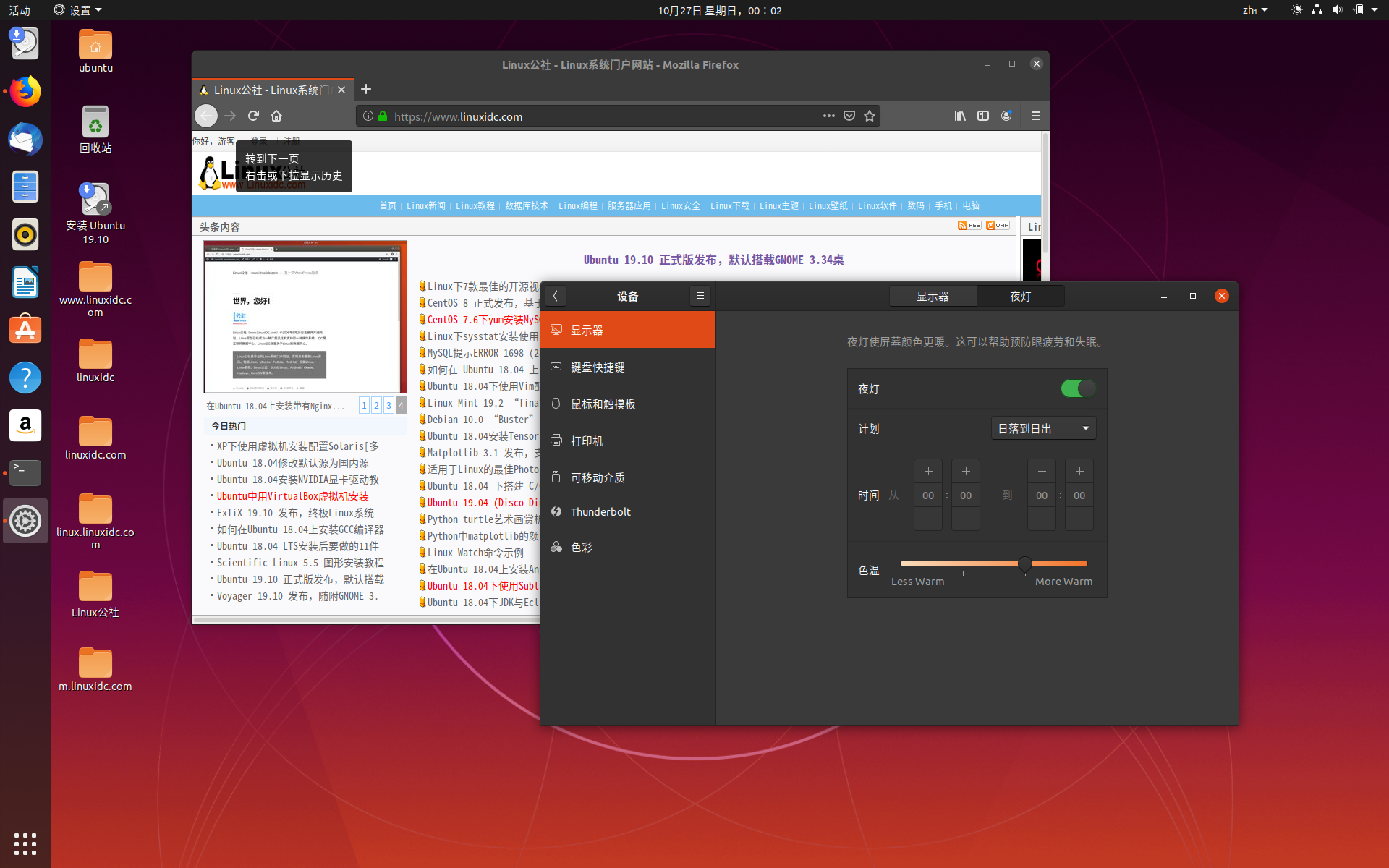The height and width of the screenshot is (868, 1389).
Task: Open the 活动 activities overview
Action: click(x=20, y=10)
